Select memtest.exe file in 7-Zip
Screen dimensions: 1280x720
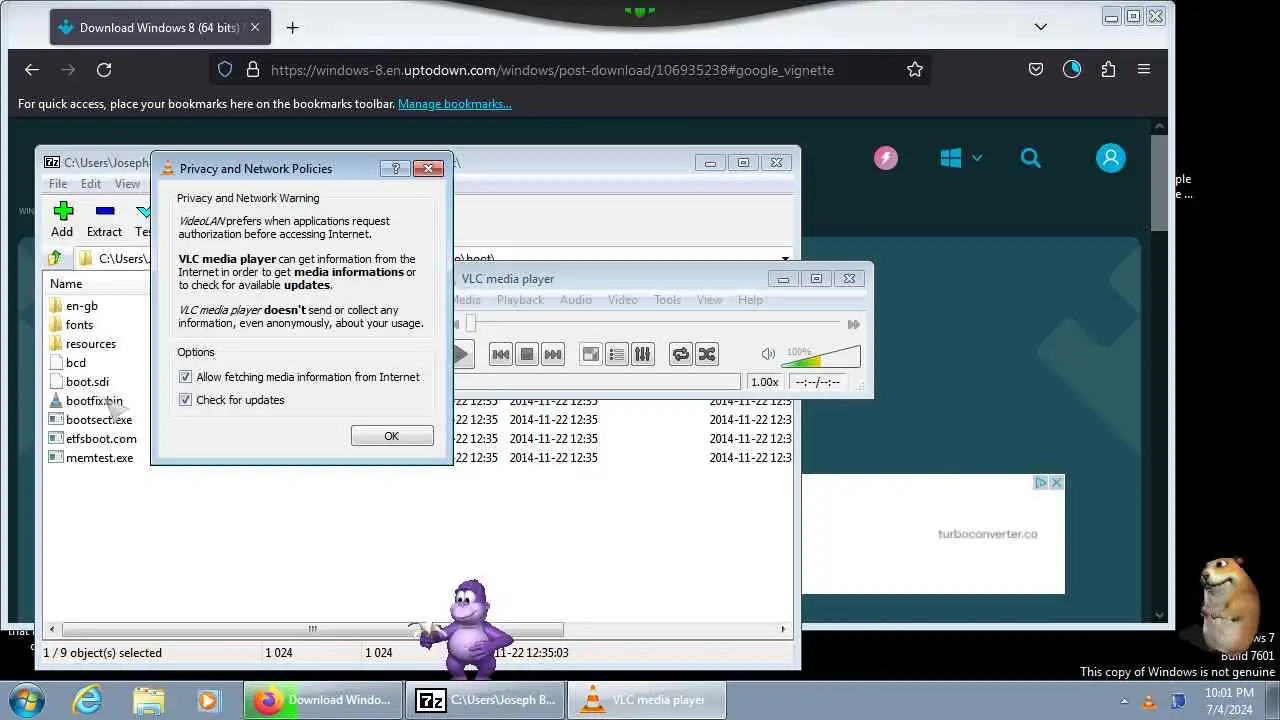pyautogui.click(x=99, y=458)
